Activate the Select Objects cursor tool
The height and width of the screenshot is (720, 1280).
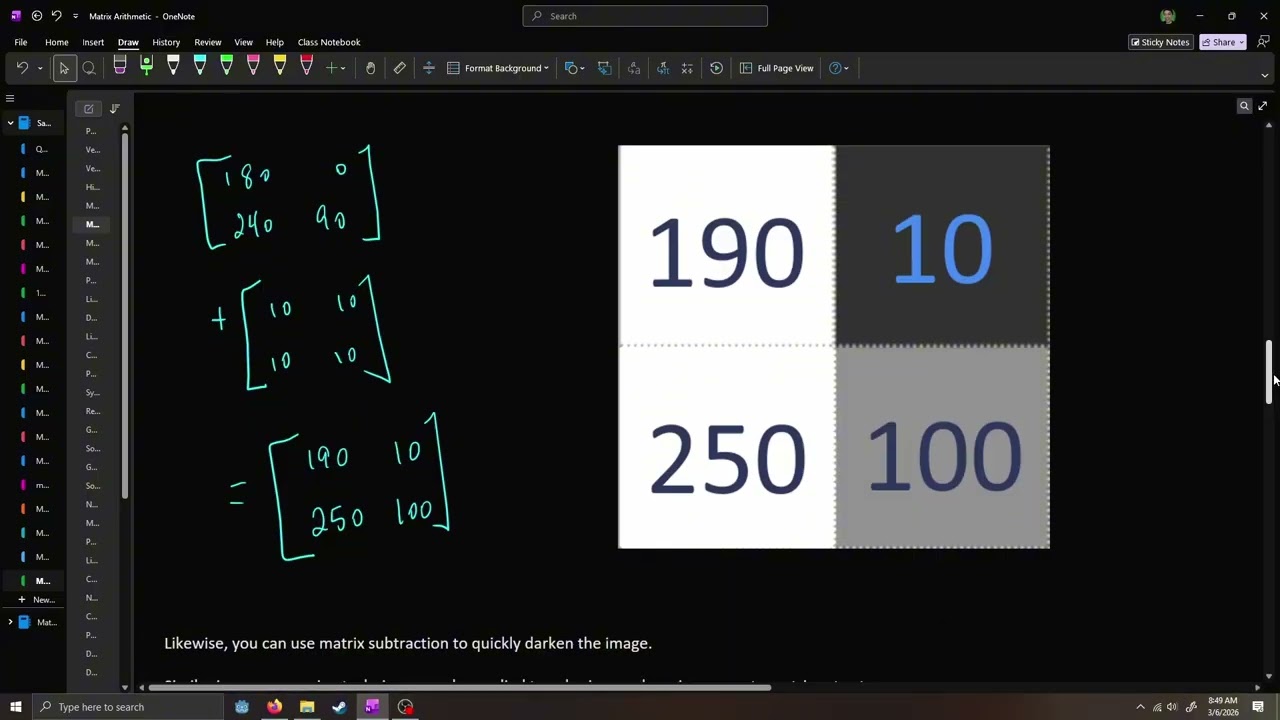64,68
